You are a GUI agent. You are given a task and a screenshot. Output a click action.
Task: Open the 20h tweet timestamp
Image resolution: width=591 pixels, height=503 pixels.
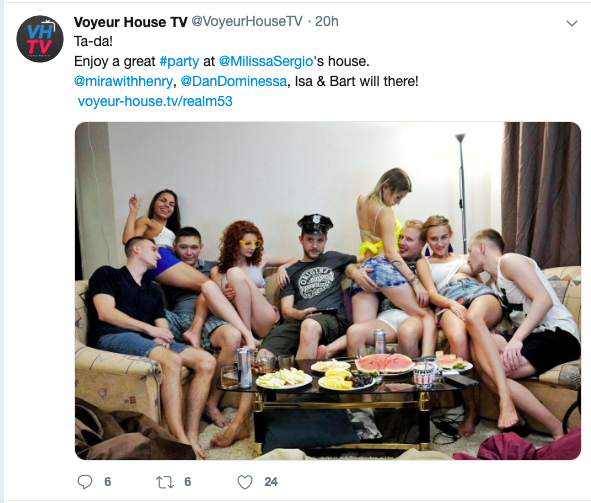coord(326,21)
